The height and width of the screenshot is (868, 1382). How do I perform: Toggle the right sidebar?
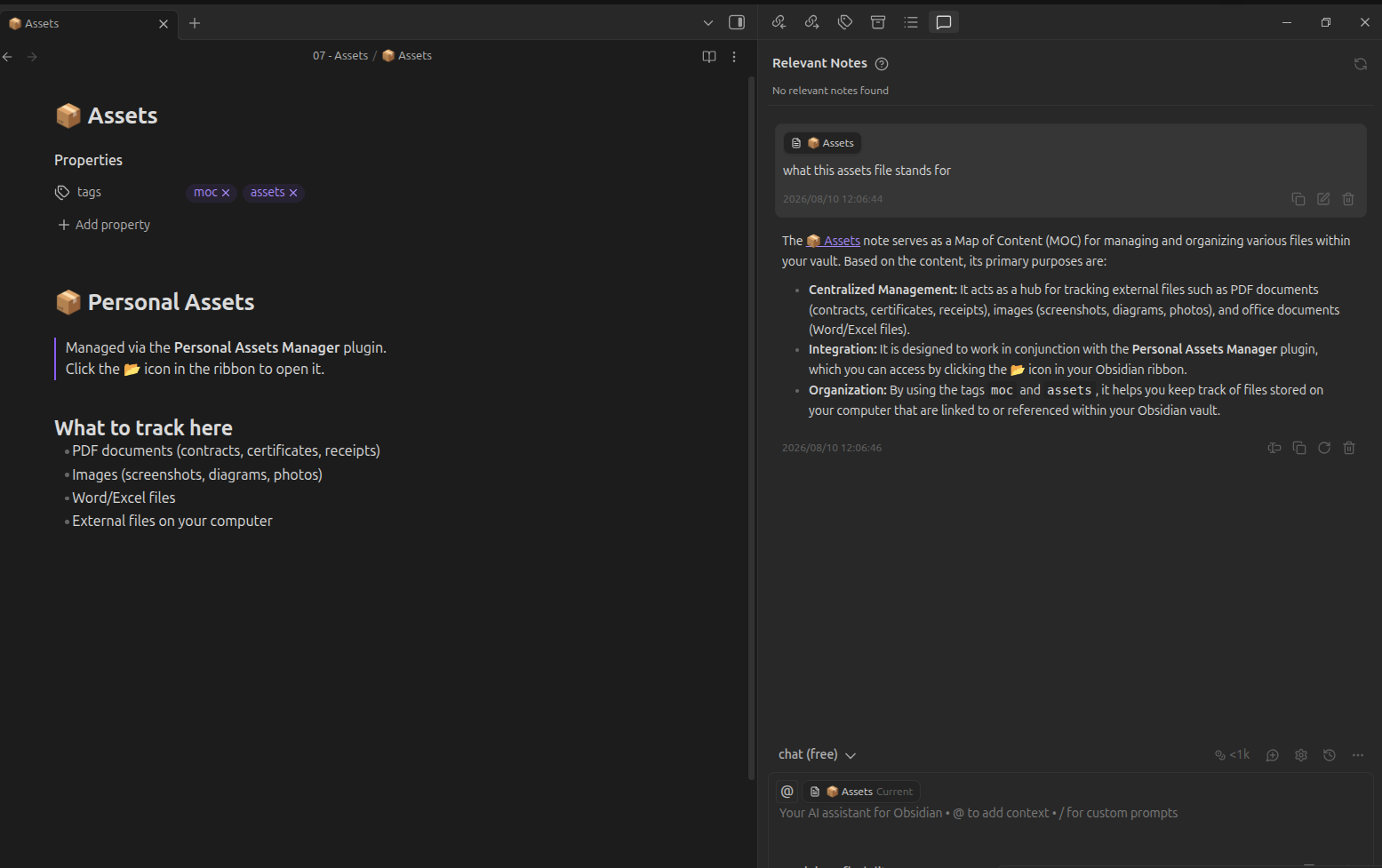pyautogui.click(x=737, y=22)
